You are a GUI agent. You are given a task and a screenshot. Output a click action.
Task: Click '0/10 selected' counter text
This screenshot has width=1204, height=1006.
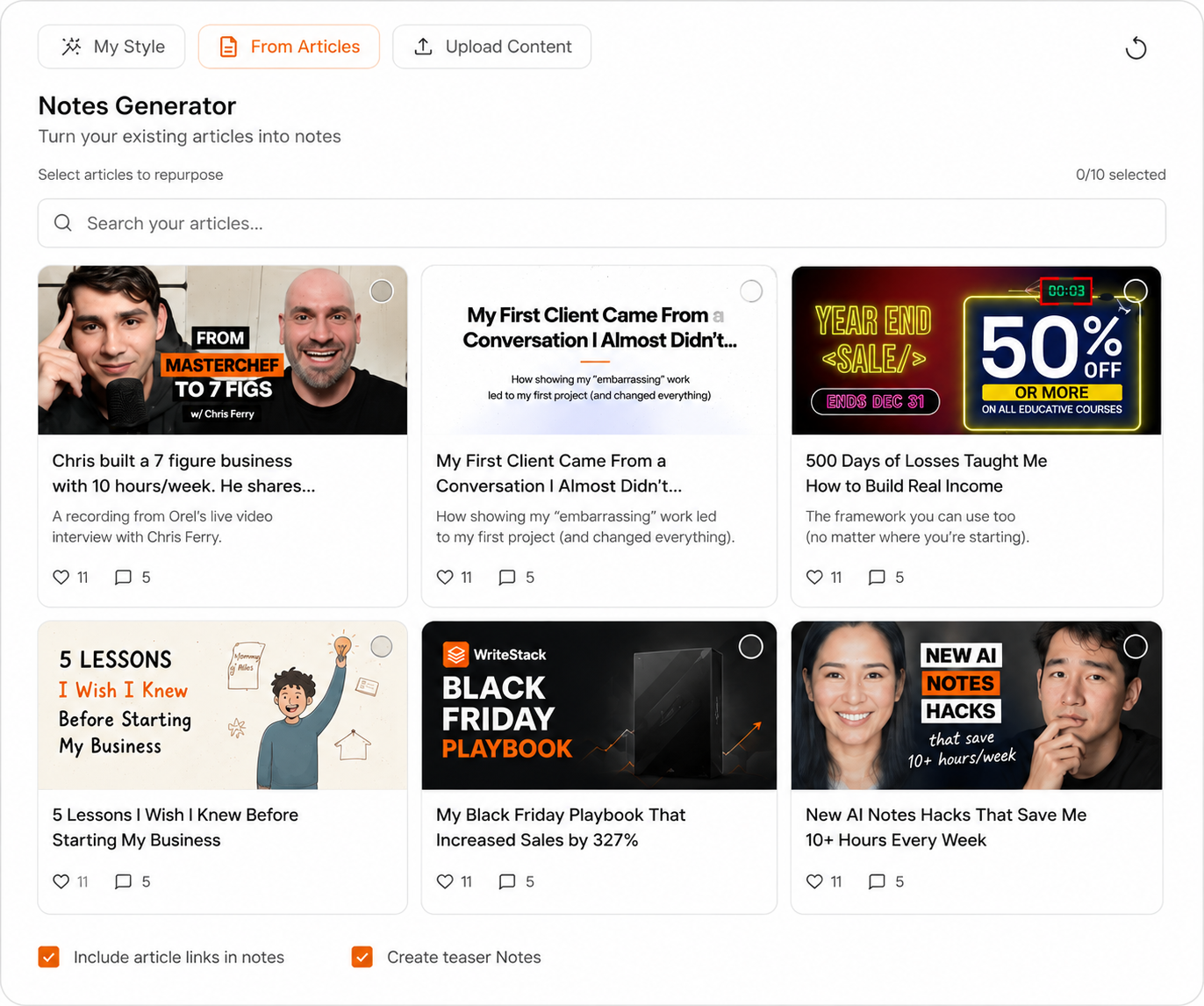pos(1121,175)
